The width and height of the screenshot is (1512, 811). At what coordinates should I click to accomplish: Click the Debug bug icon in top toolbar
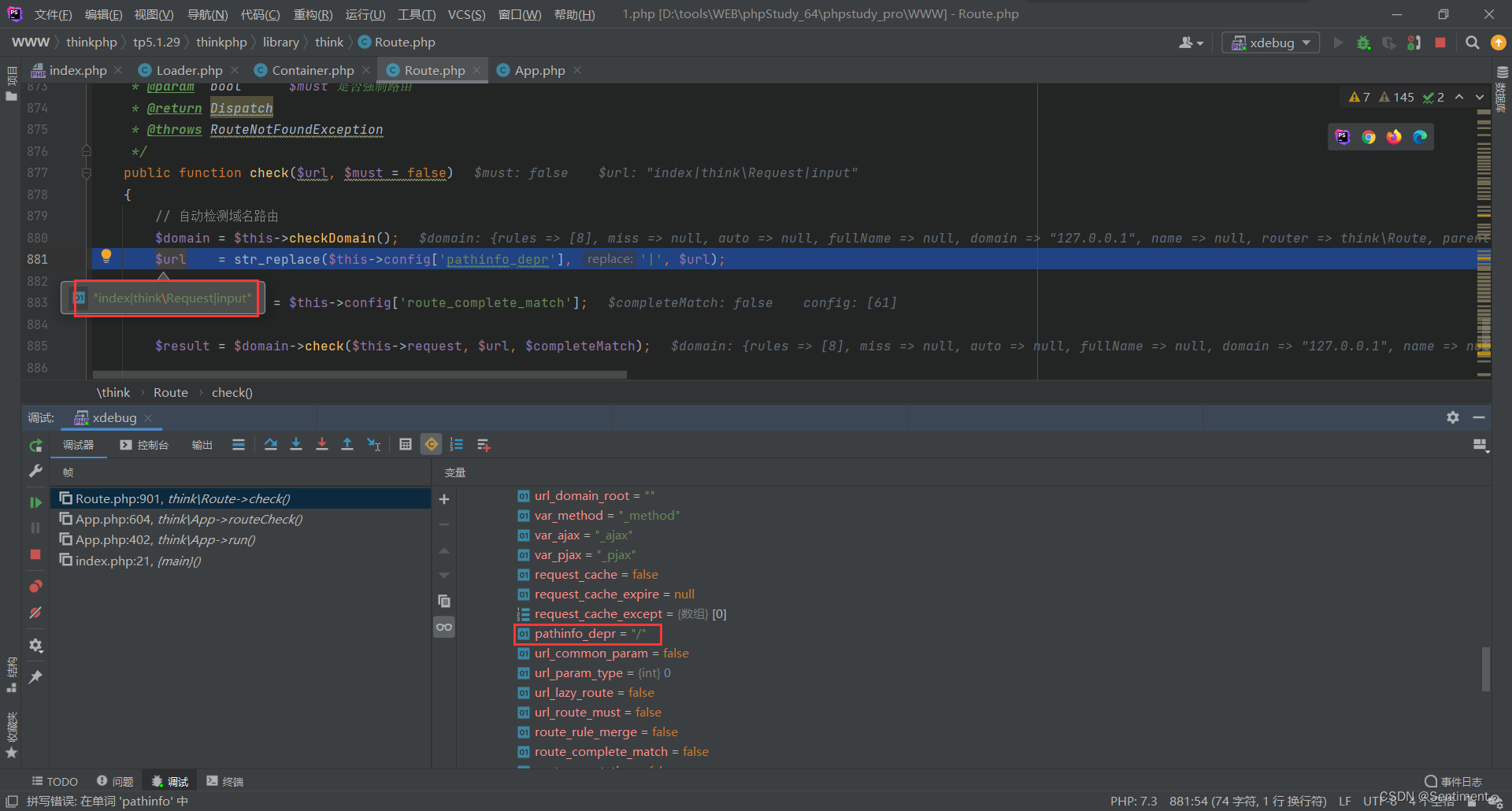[x=1364, y=43]
